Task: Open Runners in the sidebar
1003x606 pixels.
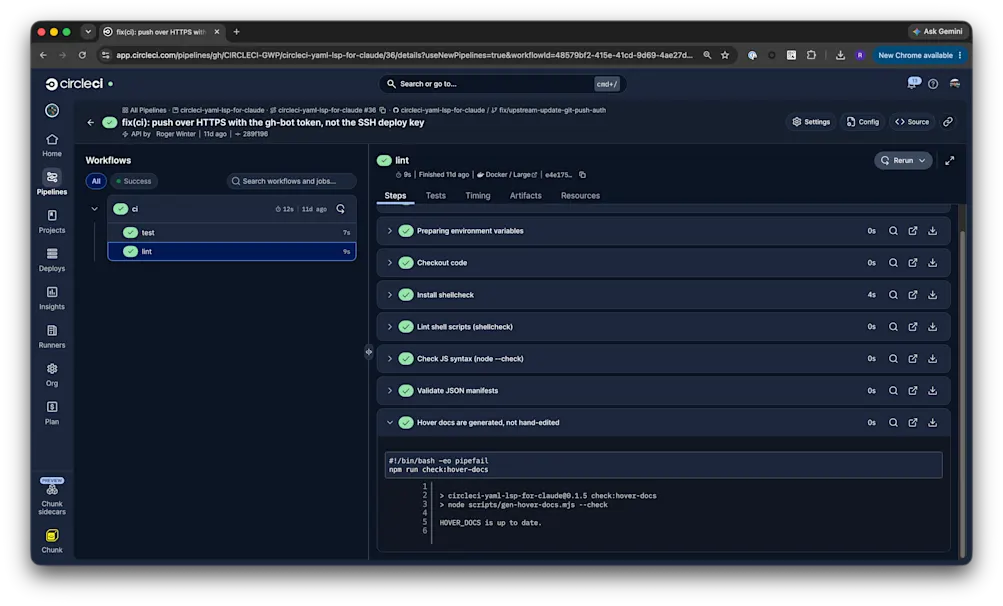Action: pyautogui.click(x=52, y=337)
